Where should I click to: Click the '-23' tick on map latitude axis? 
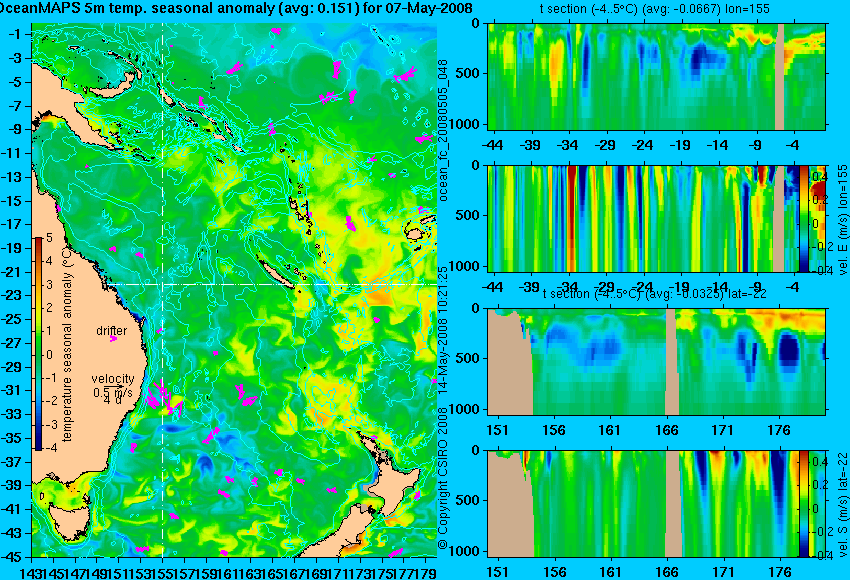coord(12,295)
